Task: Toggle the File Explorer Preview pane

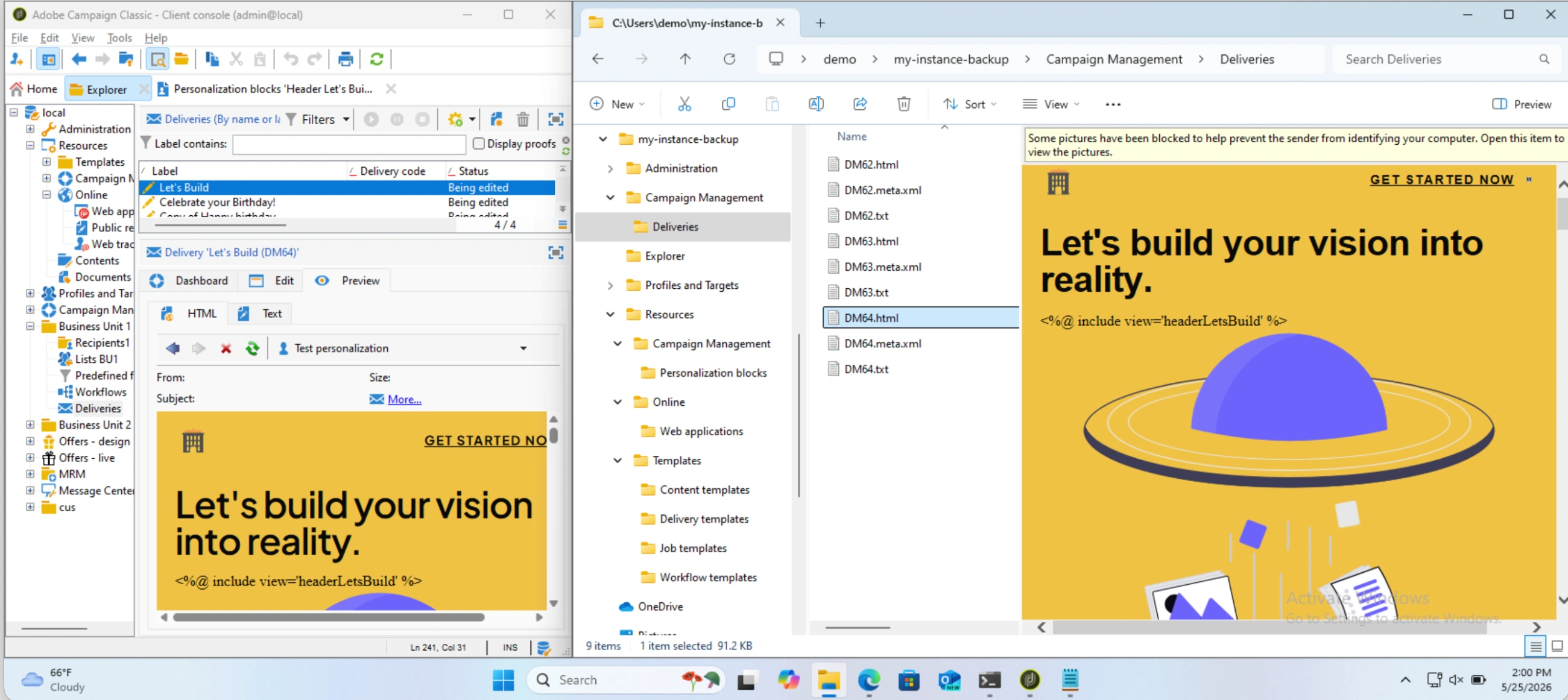Action: (1521, 104)
